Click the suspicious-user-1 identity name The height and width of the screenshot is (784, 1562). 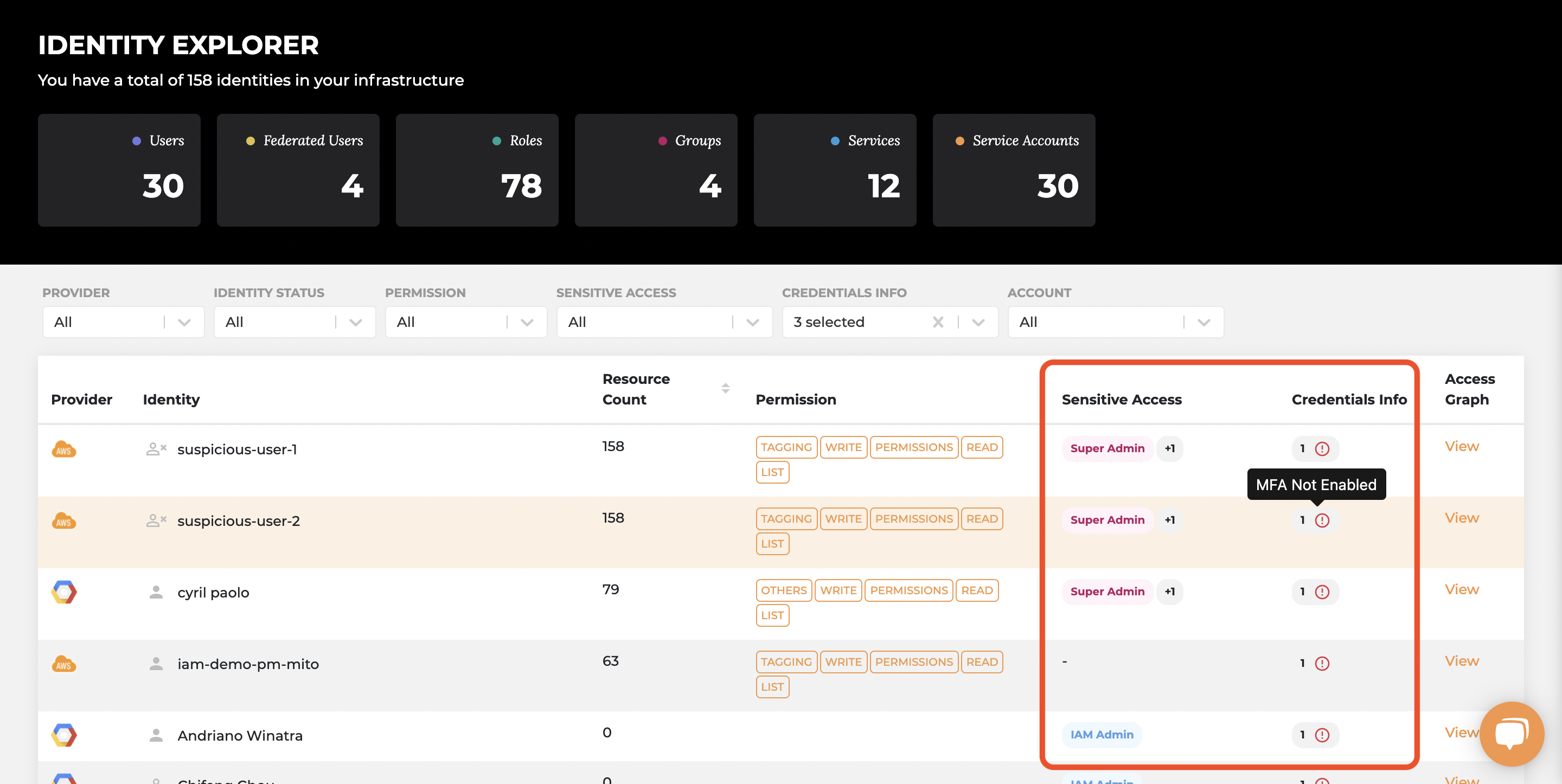237,449
